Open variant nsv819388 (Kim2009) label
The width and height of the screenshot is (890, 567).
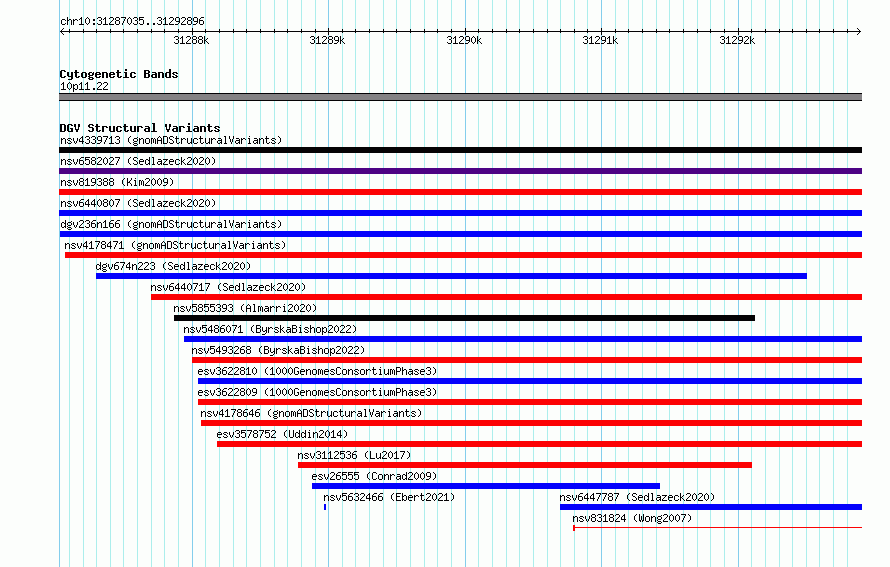coord(117,182)
